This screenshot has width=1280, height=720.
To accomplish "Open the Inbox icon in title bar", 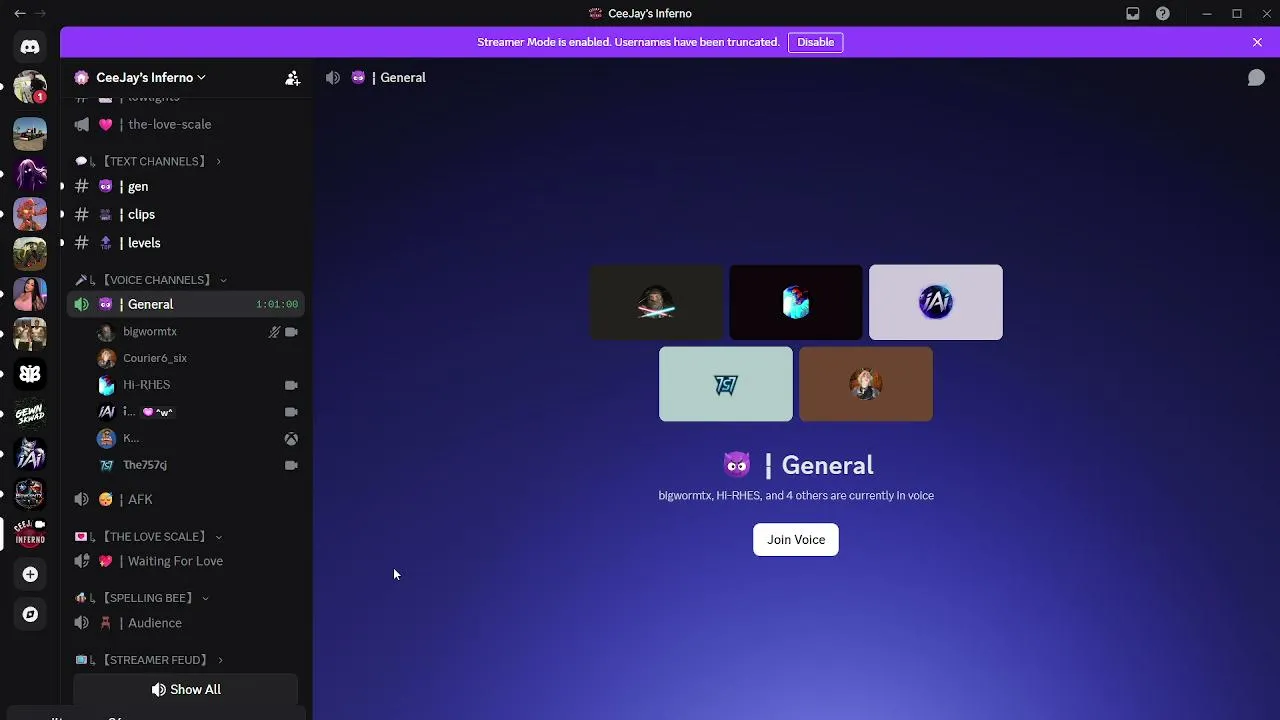I will point(1132,14).
